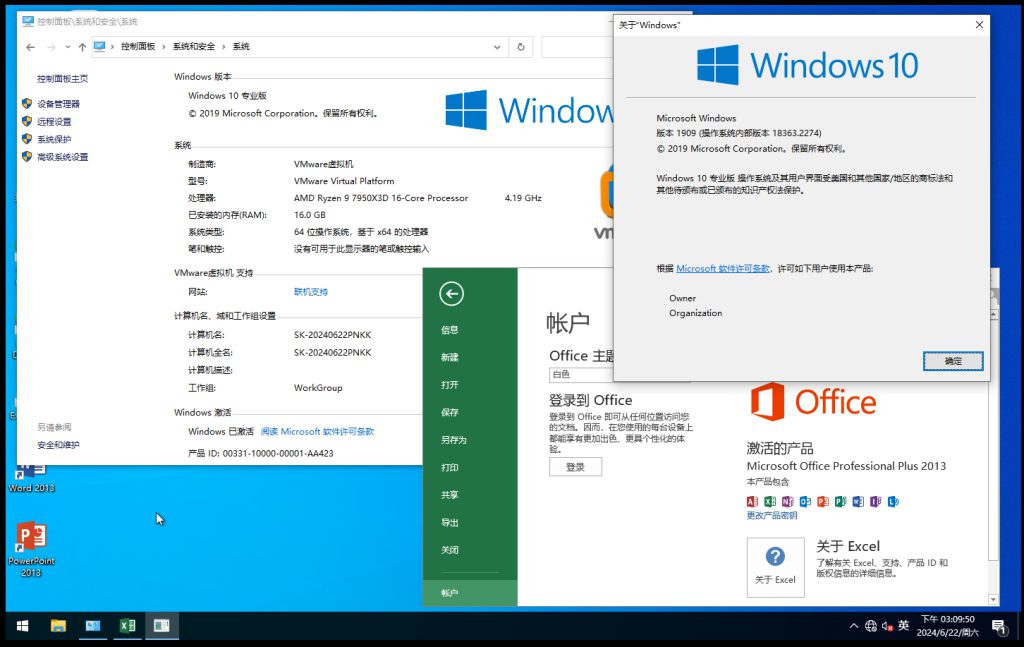
Task: Select 打印 in Excel backstage menu
Action: pyautogui.click(x=450, y=467)
